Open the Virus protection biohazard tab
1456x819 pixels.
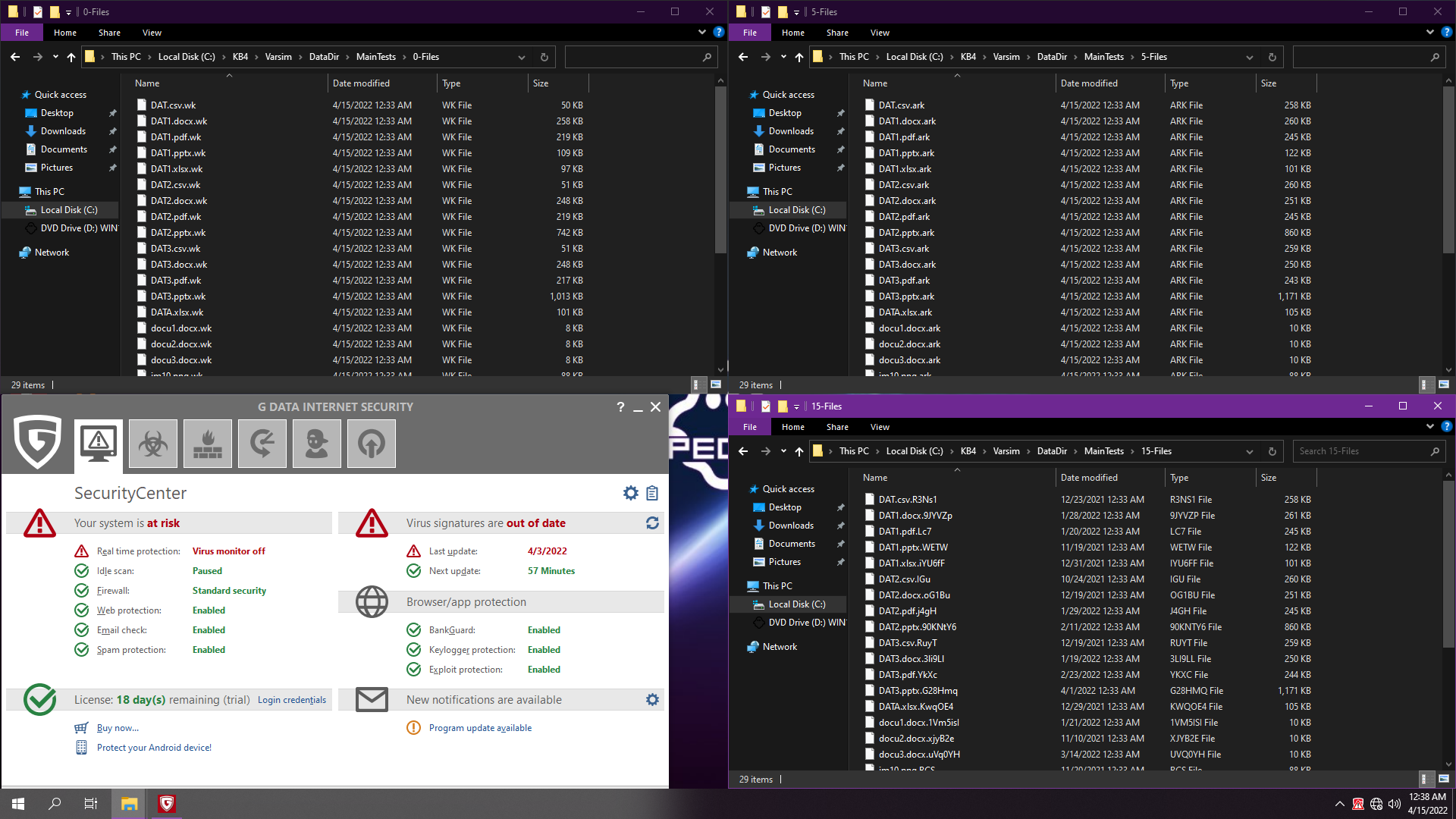(x=153, y=444)
